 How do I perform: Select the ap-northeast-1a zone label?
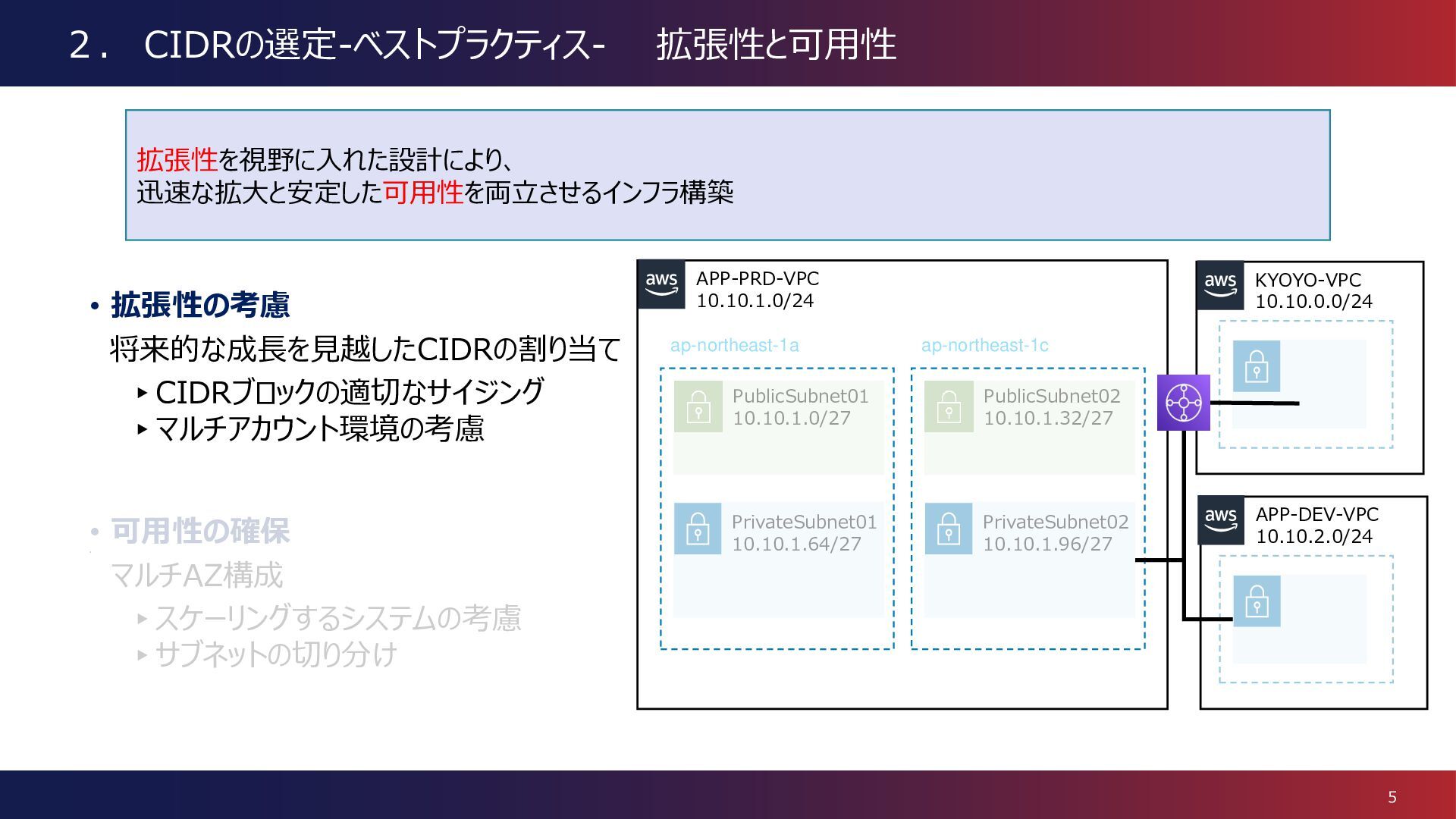pos(734,346)
